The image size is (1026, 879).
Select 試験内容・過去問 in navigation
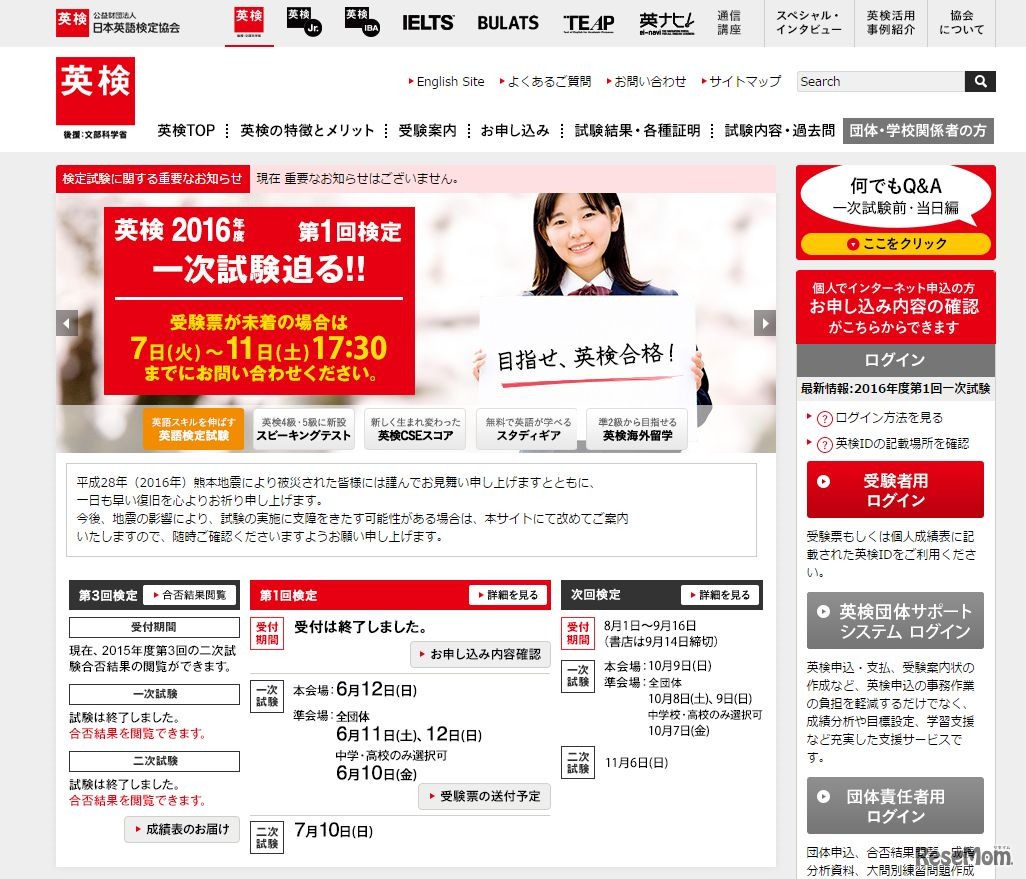(x=779, y=130)
